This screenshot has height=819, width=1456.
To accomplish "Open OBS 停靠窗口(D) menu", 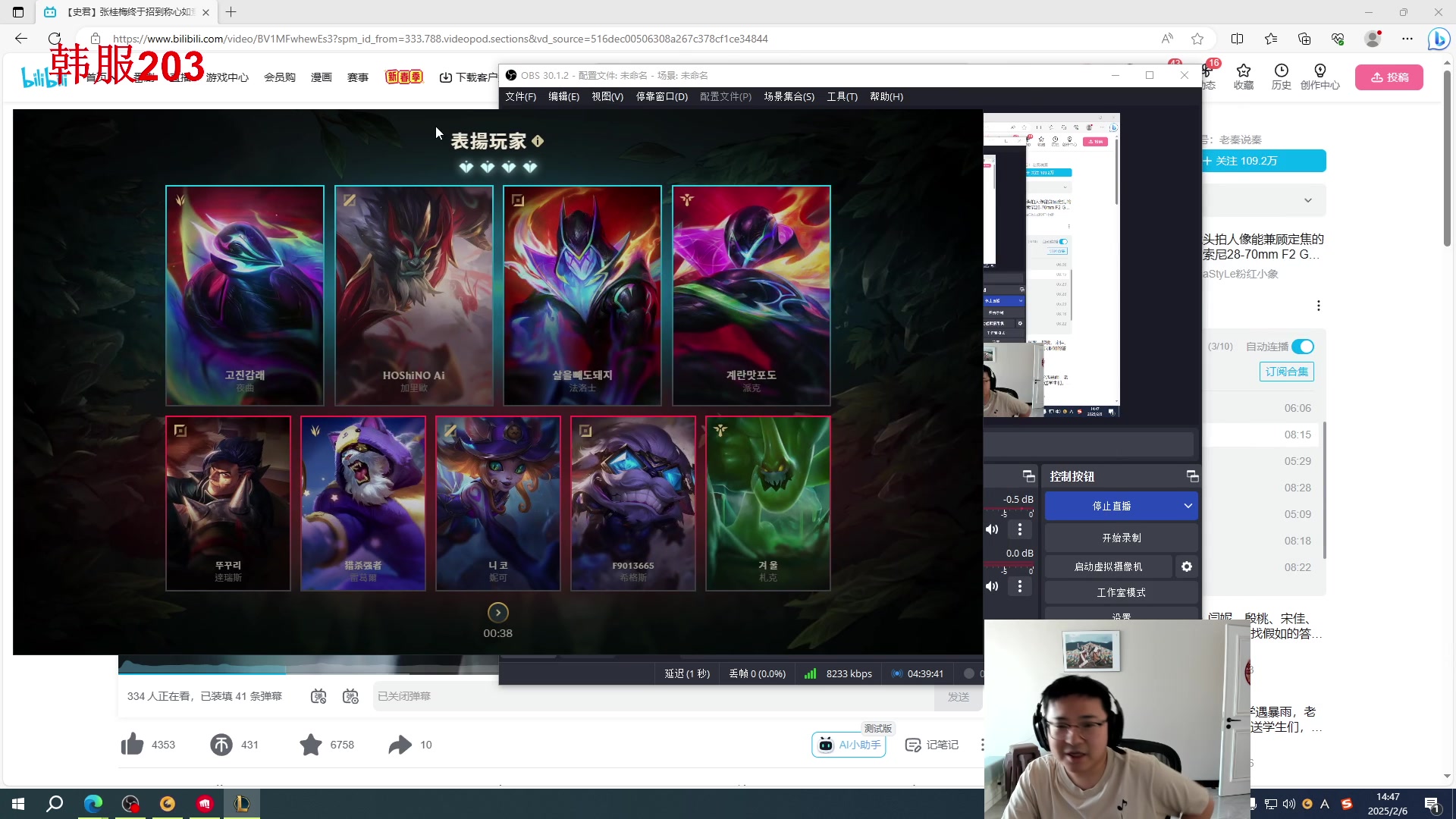I will tap(661, 97).
